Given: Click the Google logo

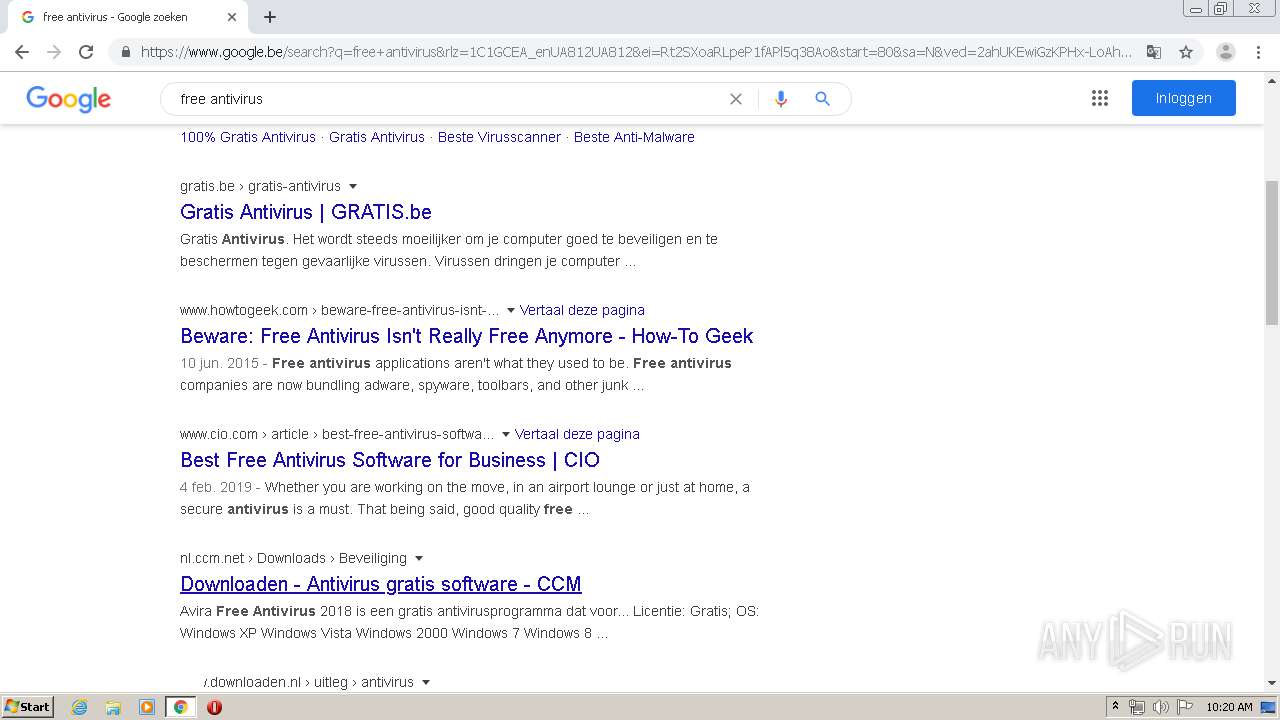Looking at the screenshot, I should [69, 99].
